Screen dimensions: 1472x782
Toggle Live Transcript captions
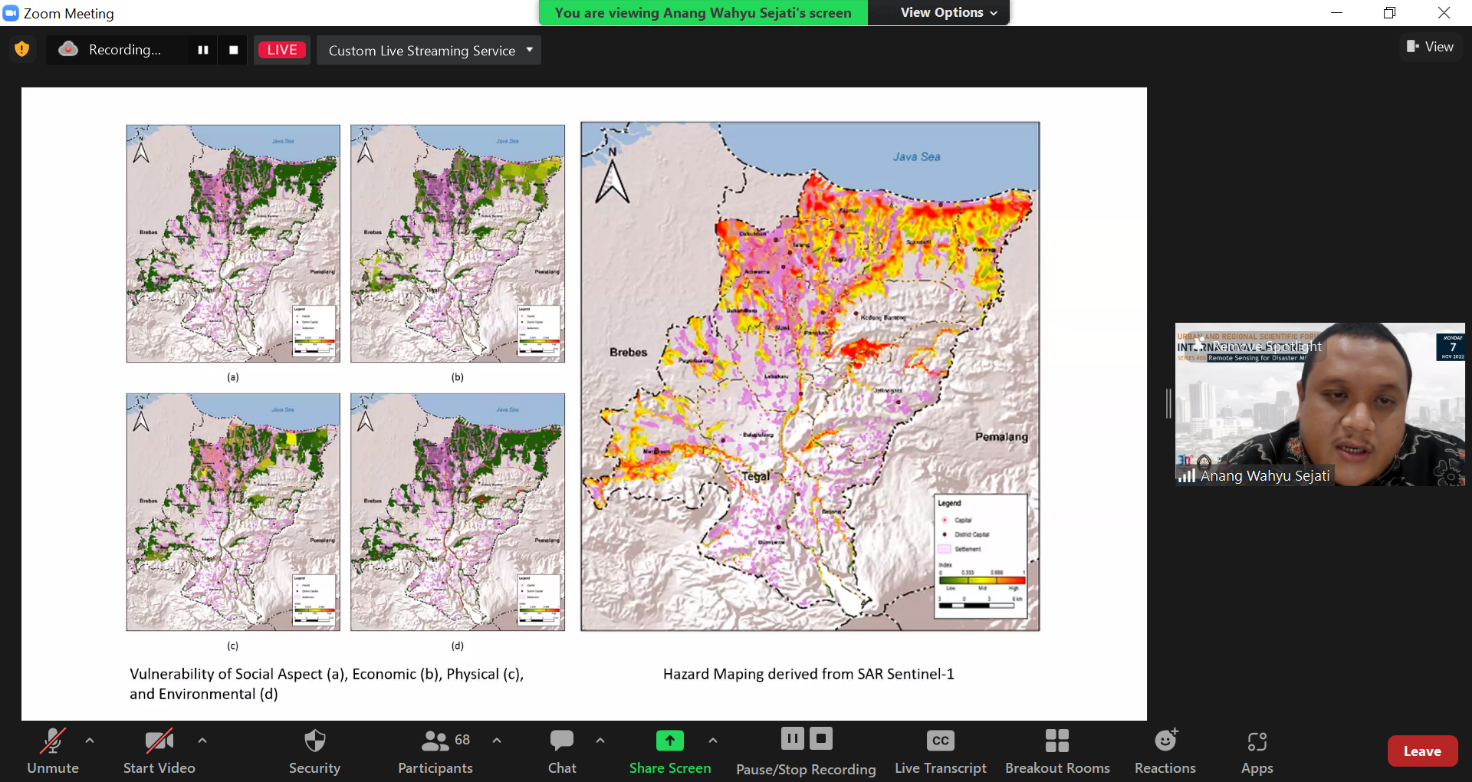click(x=940, y=751)
